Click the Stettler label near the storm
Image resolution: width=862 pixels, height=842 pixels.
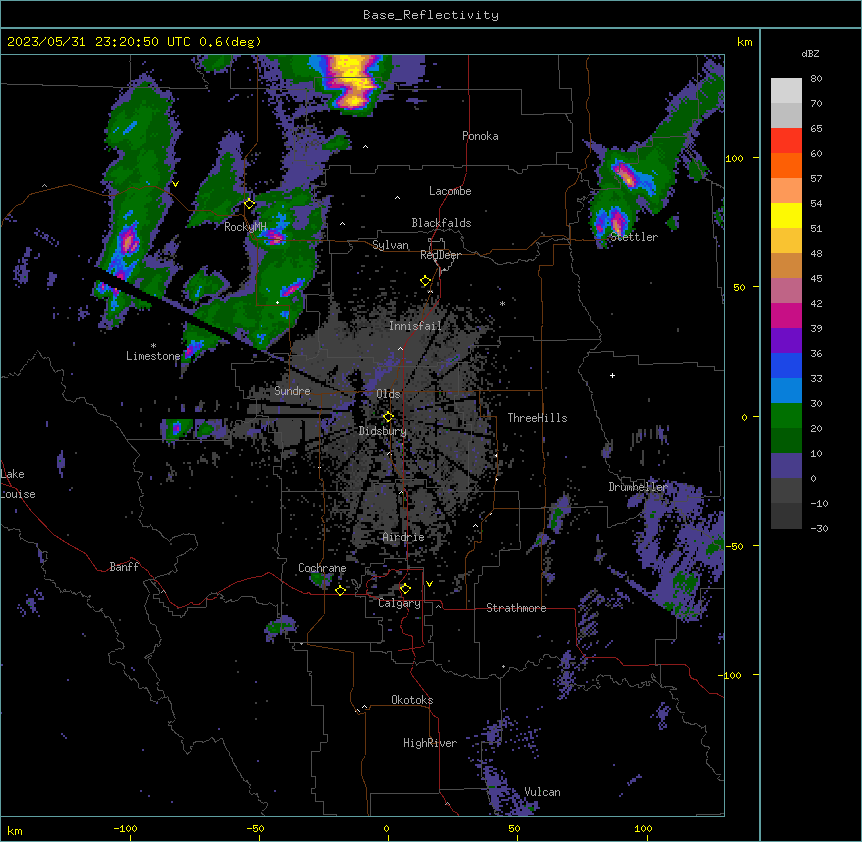[x=634, y=237]
